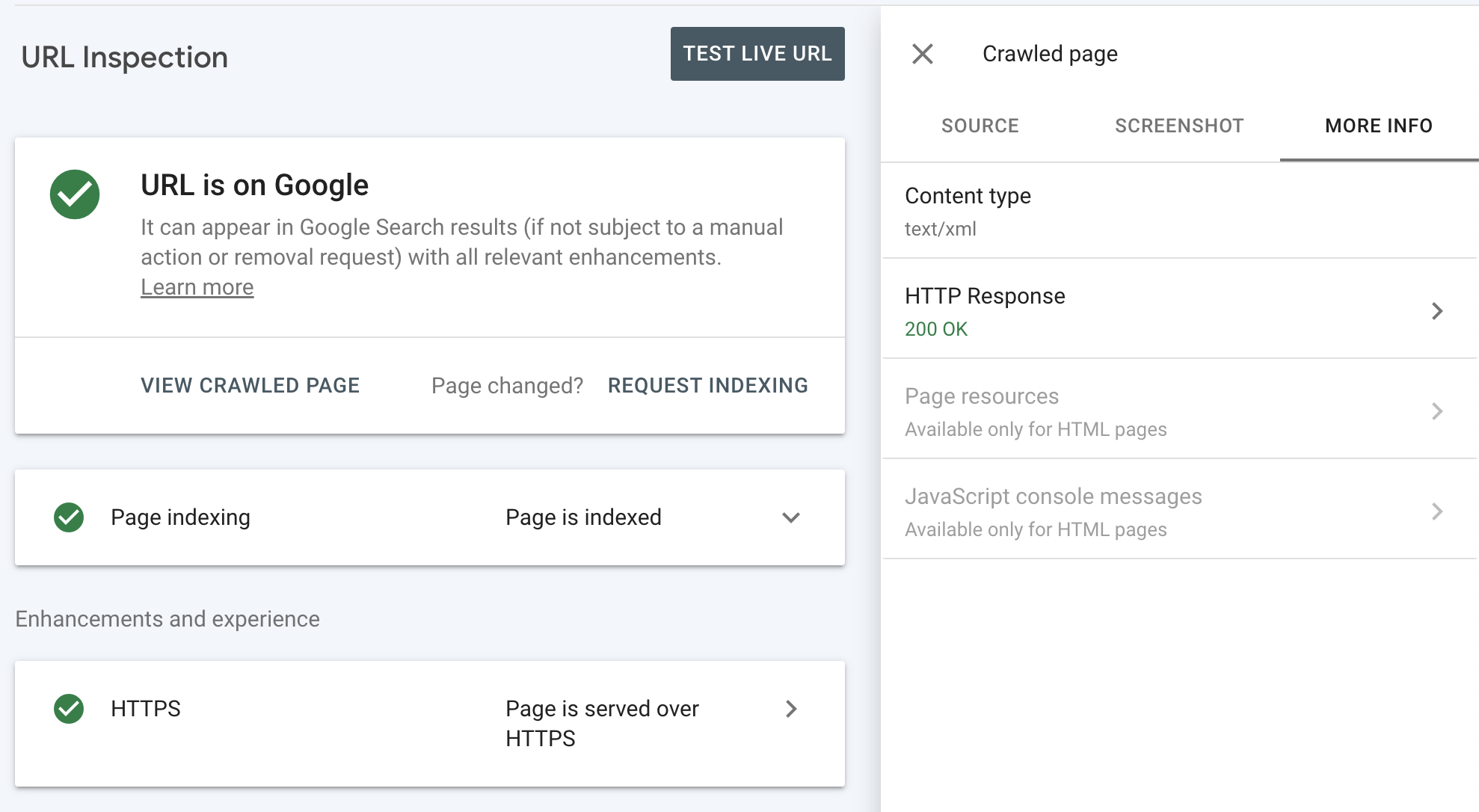Open HTTP Response details chevron
The image size is (1479, 812).
pyautogui.click(x=1436, y=311)
